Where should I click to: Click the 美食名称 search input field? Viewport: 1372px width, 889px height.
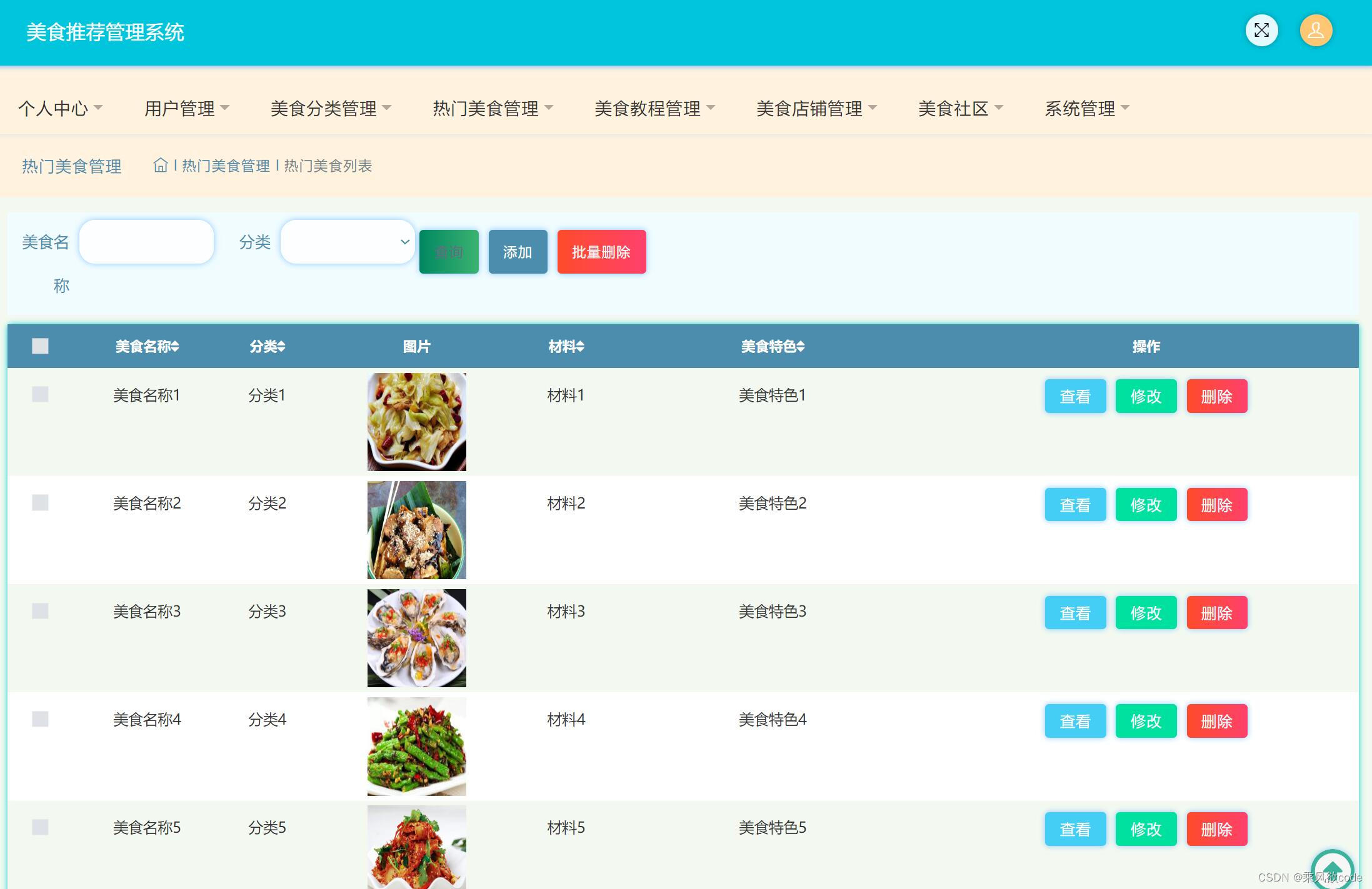tap(146, 242)
